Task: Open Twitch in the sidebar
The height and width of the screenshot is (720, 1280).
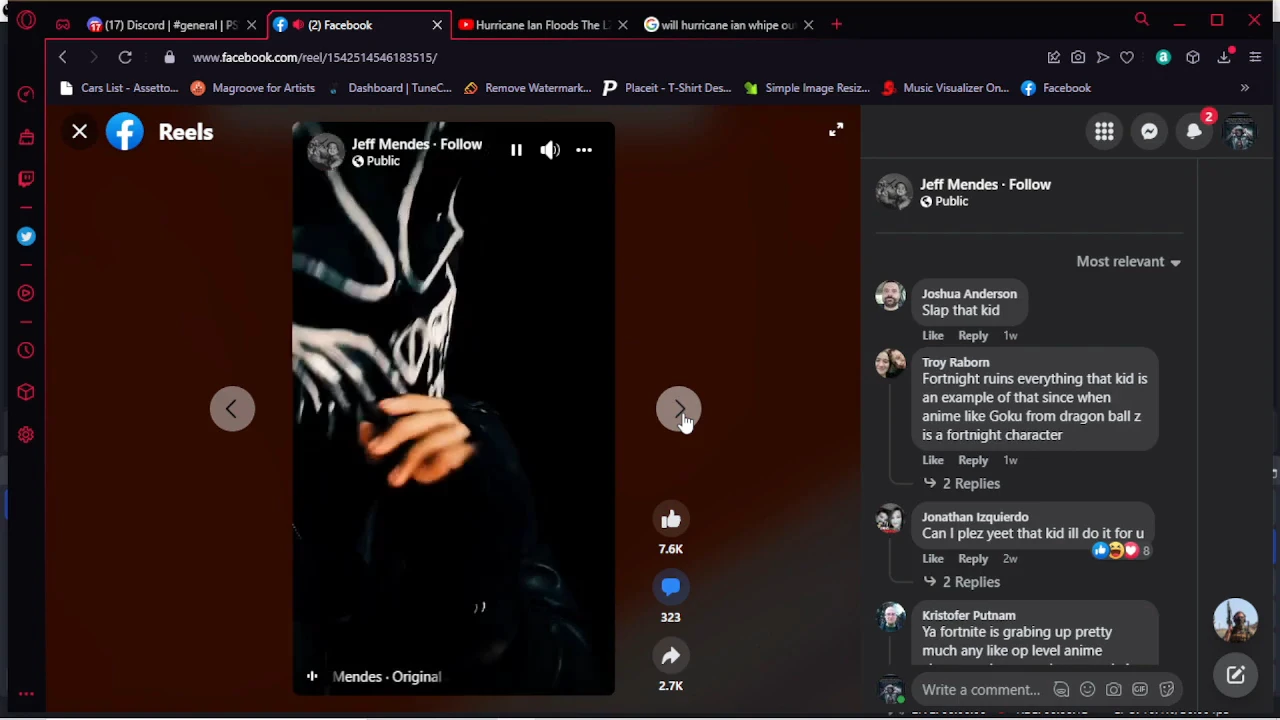Action: 26,179
